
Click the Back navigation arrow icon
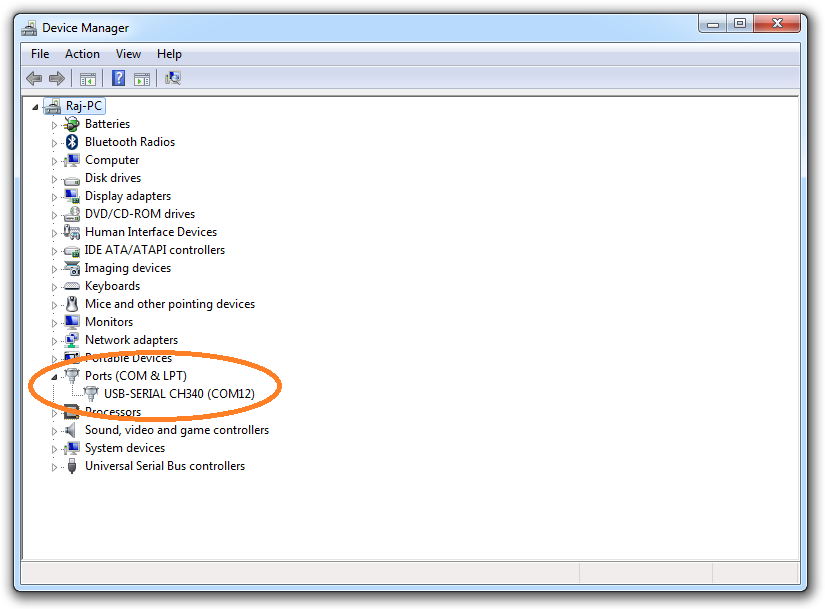[x=34, y=78]
